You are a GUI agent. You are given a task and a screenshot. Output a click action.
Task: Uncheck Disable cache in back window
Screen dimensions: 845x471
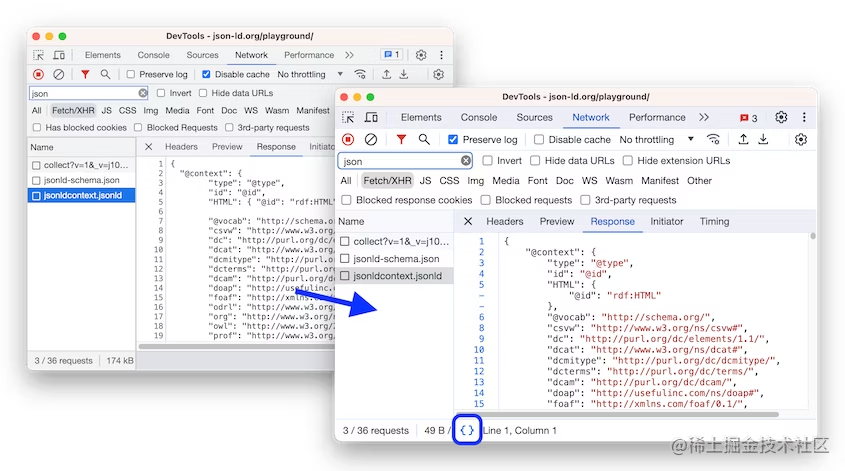pyautogui.click(x=206, y=74)
